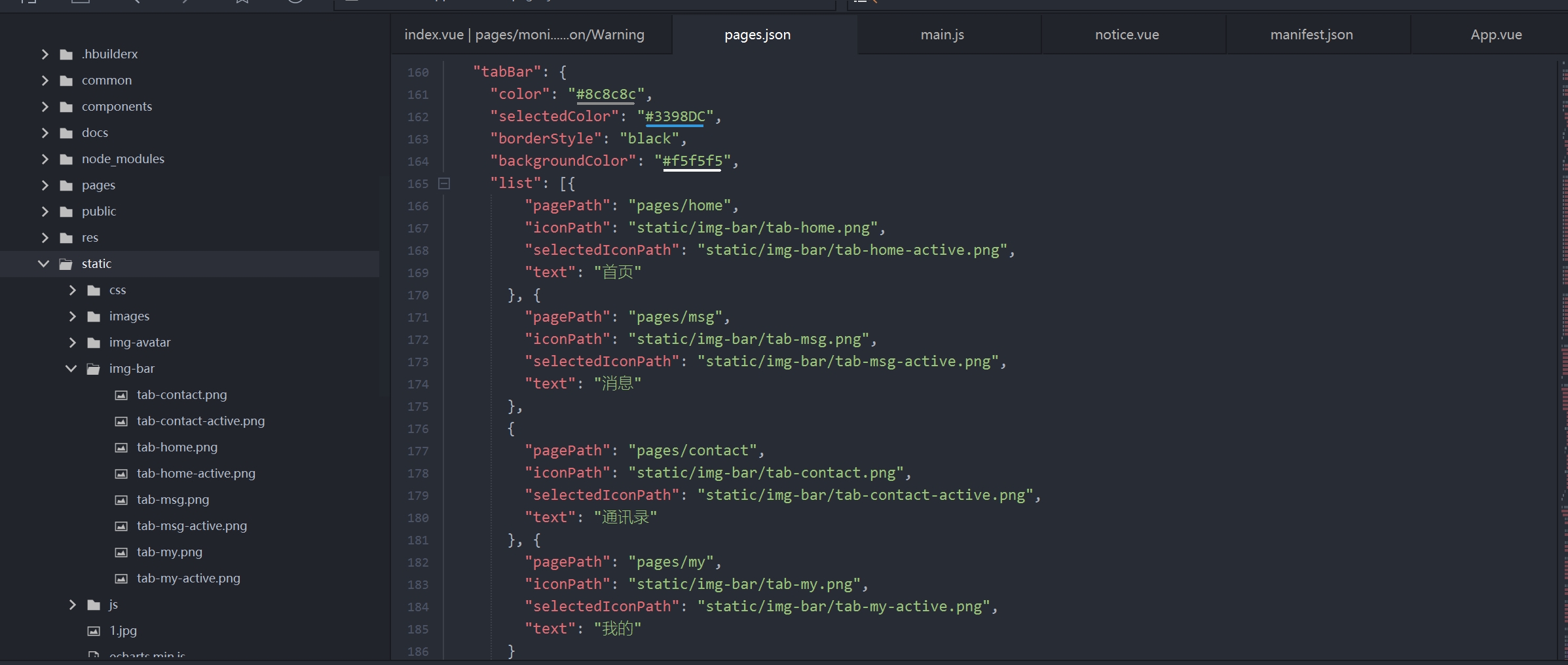Screen dimensions: 1568x665
Task: Open the 1.jpg image file
Action: pos(122,631)
